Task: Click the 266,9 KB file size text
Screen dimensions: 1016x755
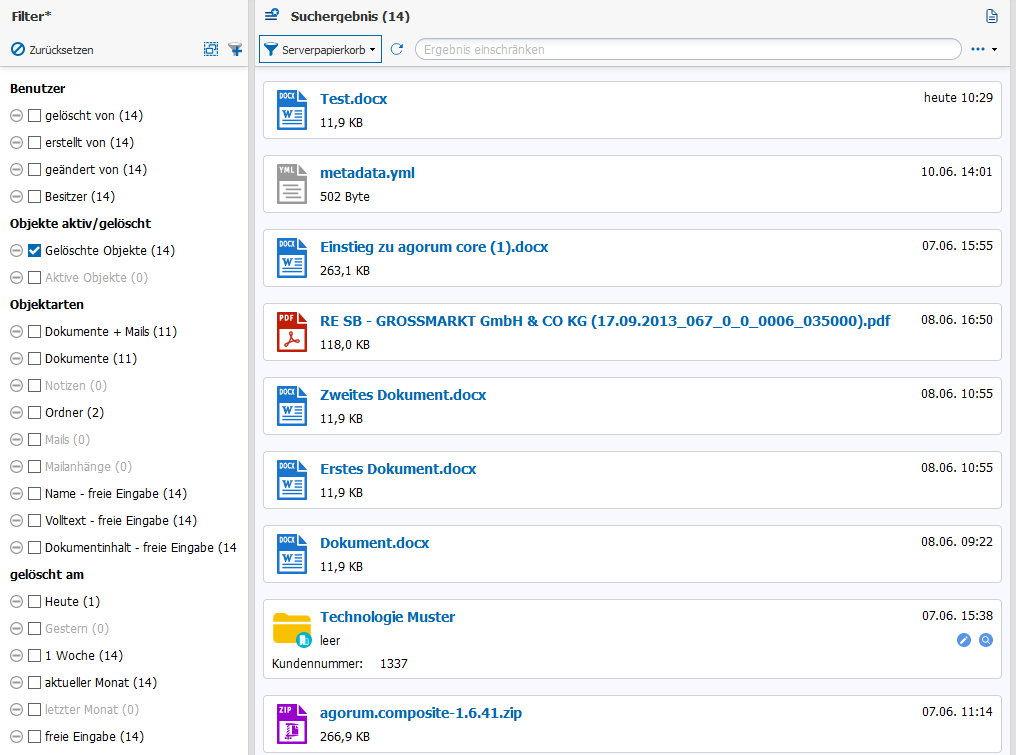Action: coord(345,737)
